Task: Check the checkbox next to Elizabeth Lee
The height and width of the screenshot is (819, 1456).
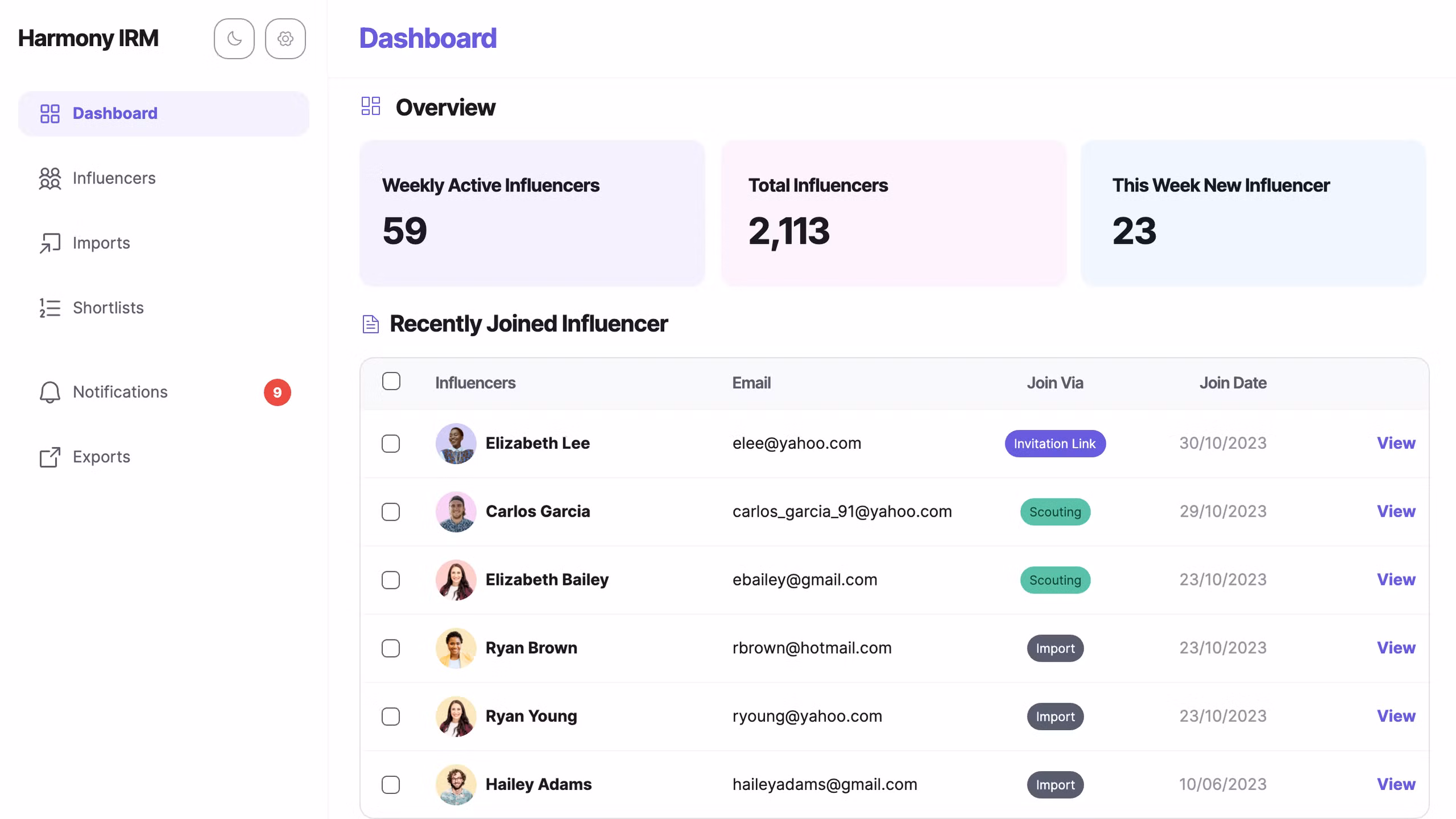Action: tap(391, 443)
